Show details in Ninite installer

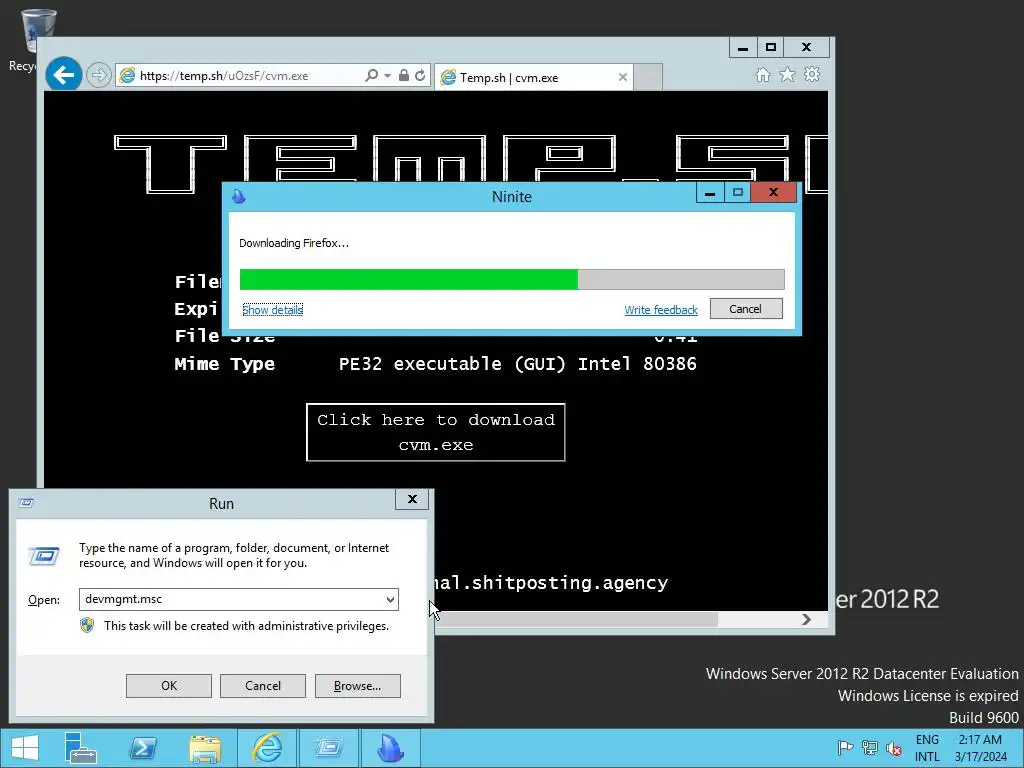272,310
